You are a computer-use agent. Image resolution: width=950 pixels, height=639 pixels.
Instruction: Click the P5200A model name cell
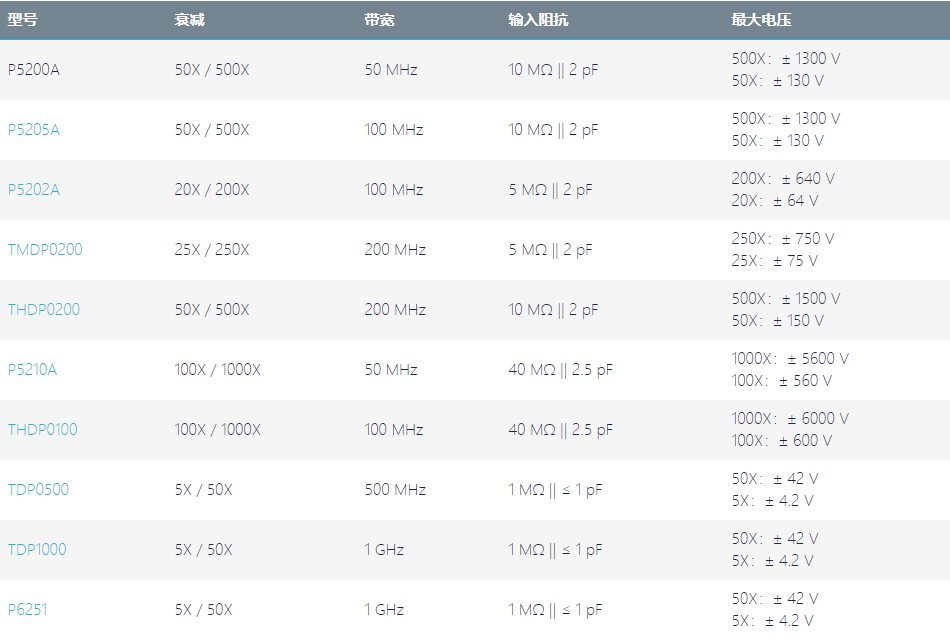[x=33, y=70]
